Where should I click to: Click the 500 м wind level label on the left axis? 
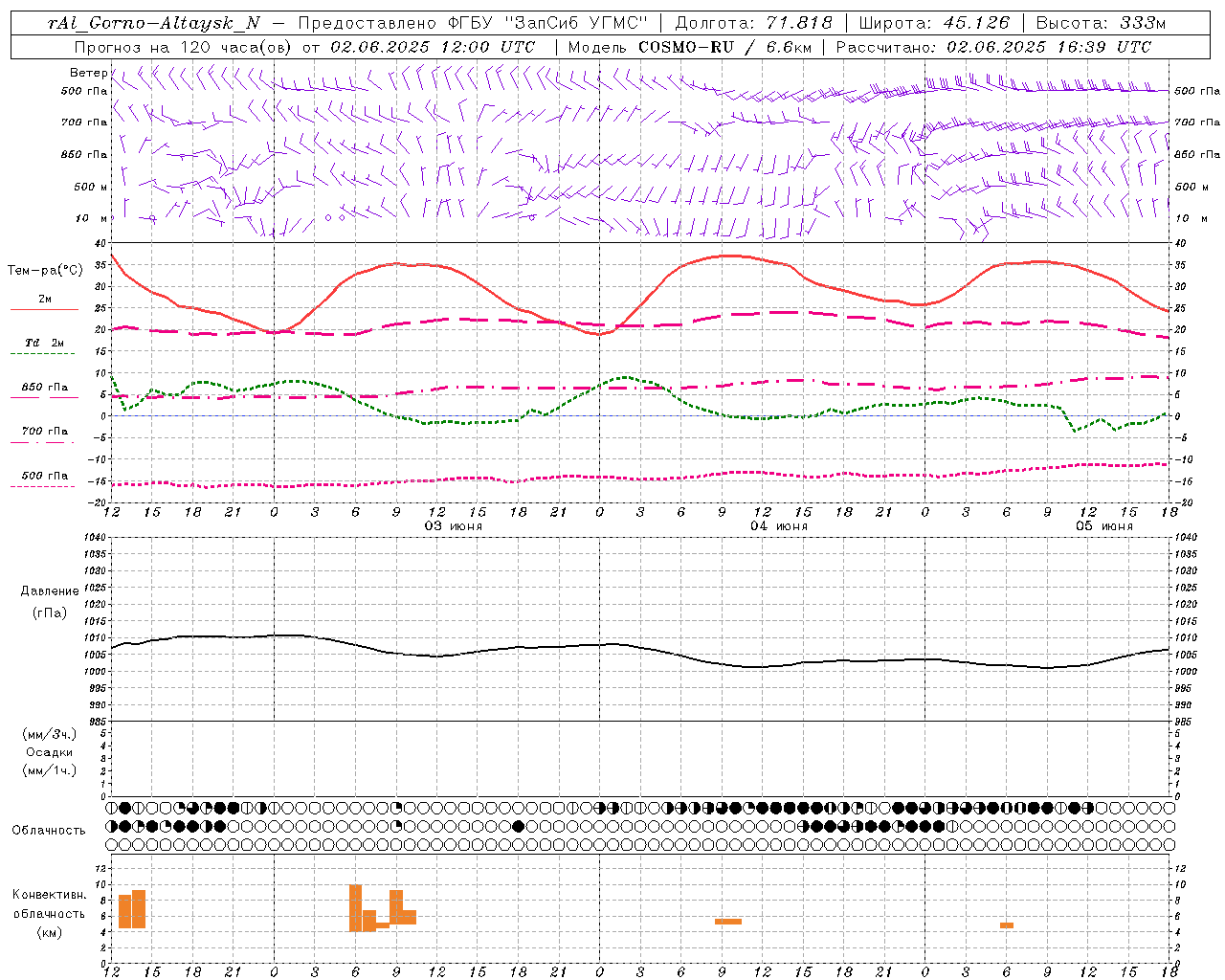coord(91,187)
